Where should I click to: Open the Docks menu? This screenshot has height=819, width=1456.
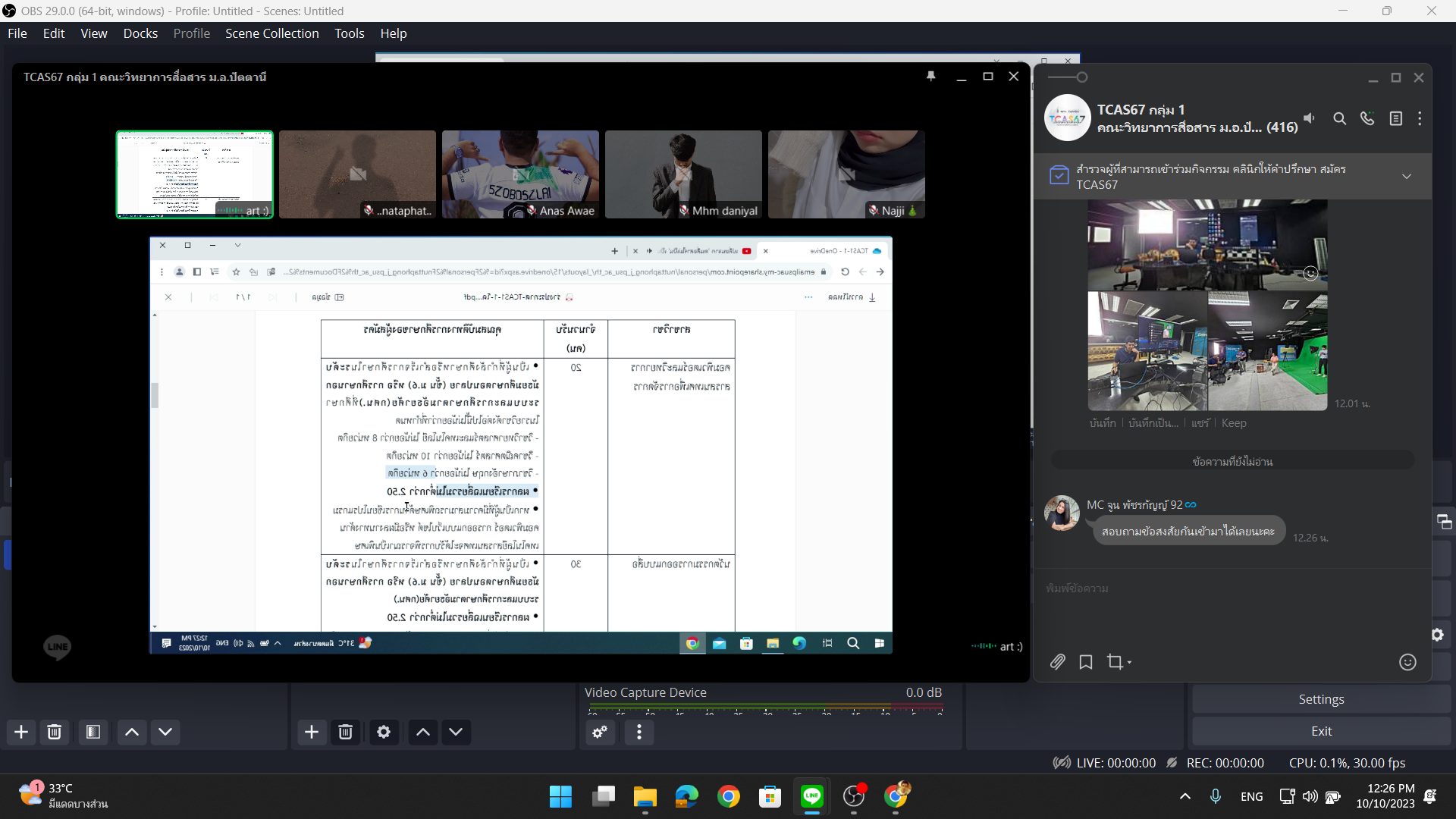pyautogui.click(x=140, y=33)
